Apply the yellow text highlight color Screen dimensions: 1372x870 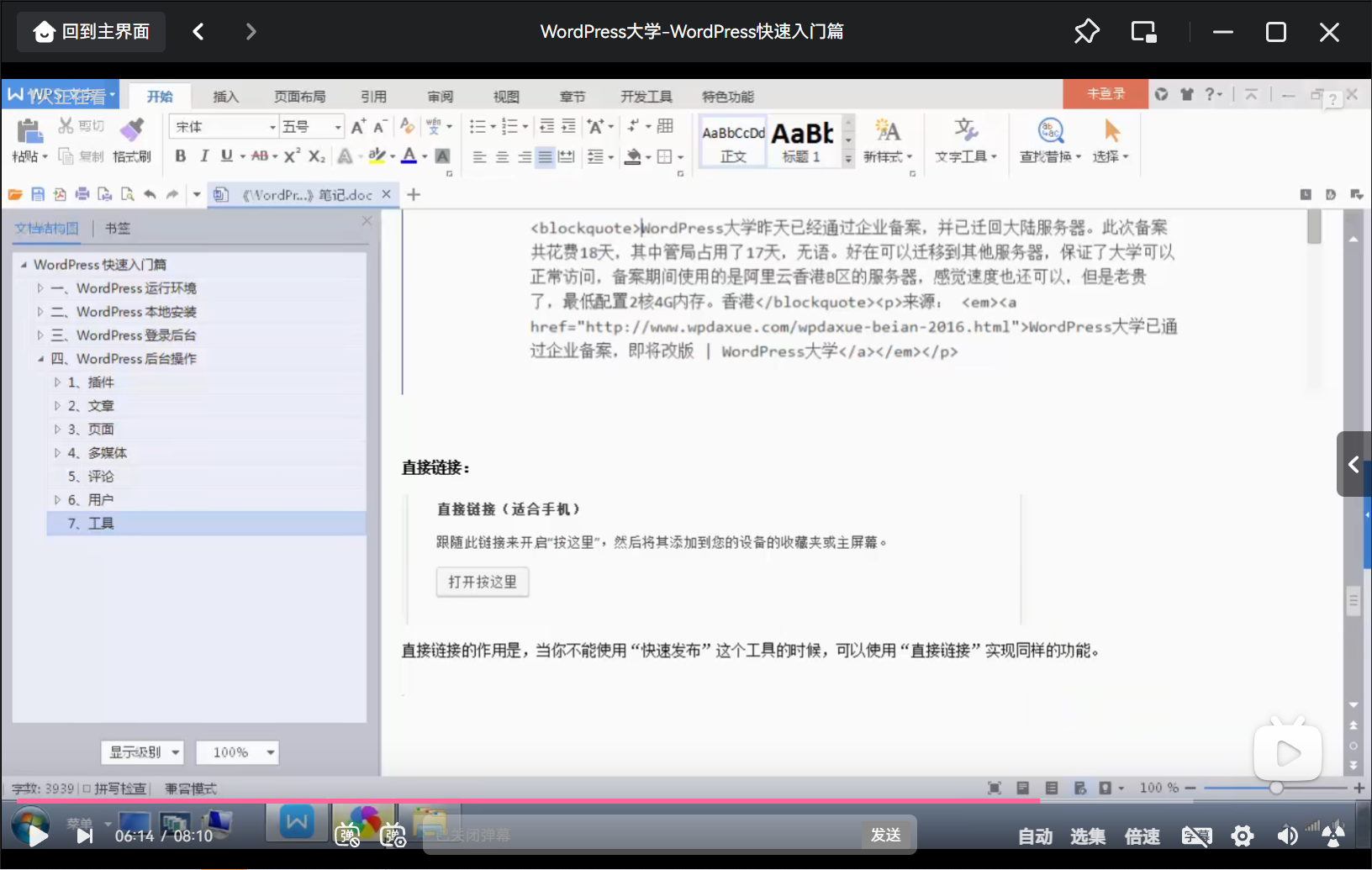click(377, 156)
